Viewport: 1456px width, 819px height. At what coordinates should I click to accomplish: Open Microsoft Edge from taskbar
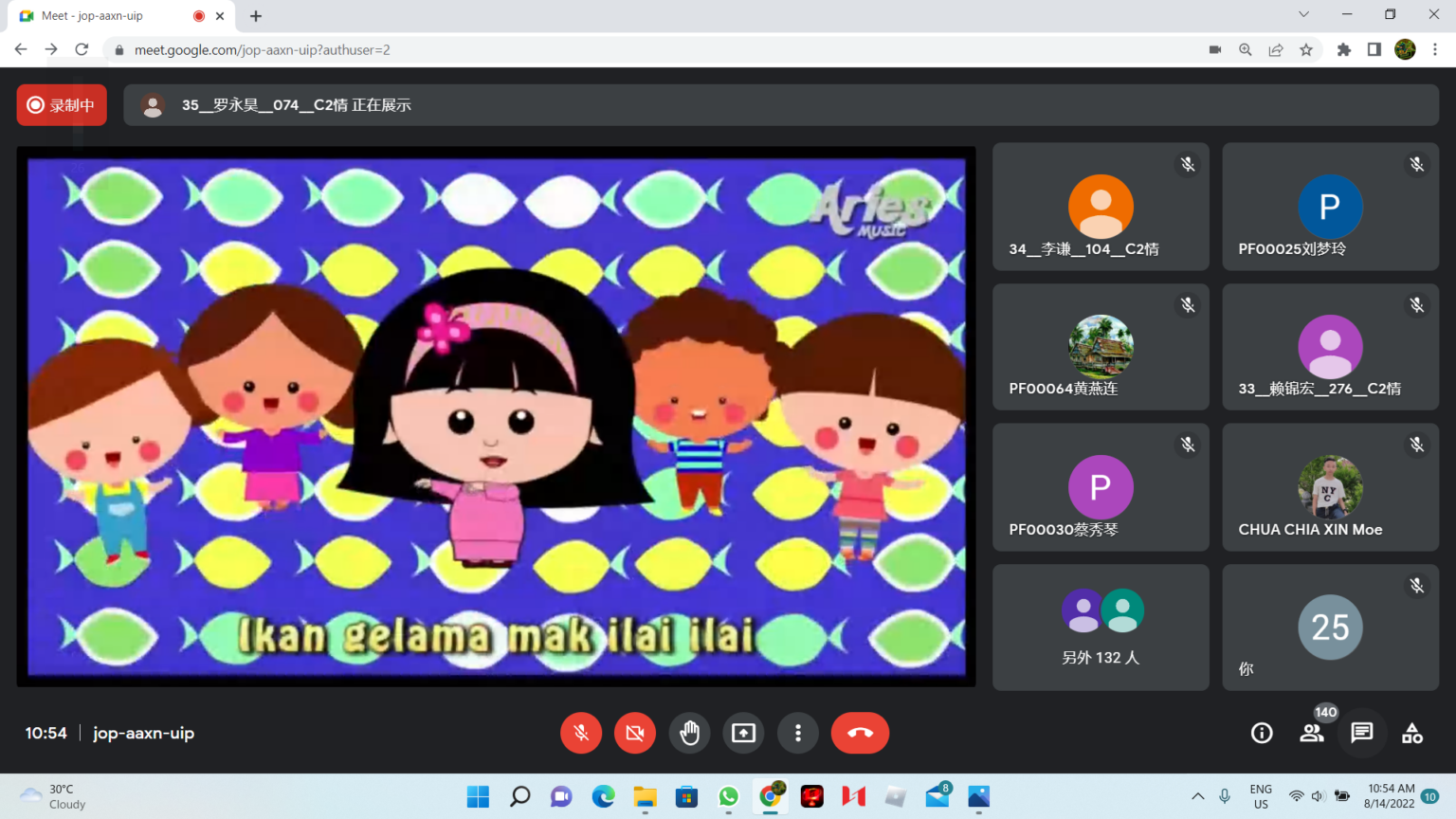pos(603,796)
